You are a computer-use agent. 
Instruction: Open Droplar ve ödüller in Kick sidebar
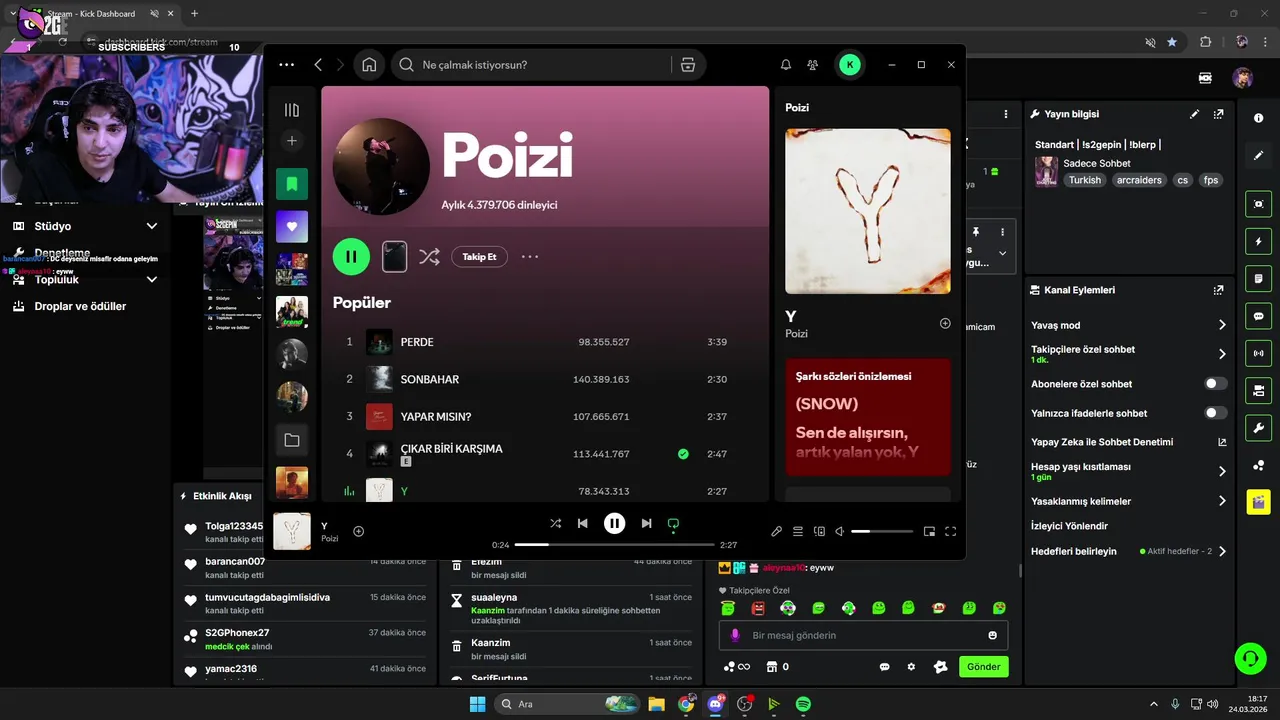[80, 306]
